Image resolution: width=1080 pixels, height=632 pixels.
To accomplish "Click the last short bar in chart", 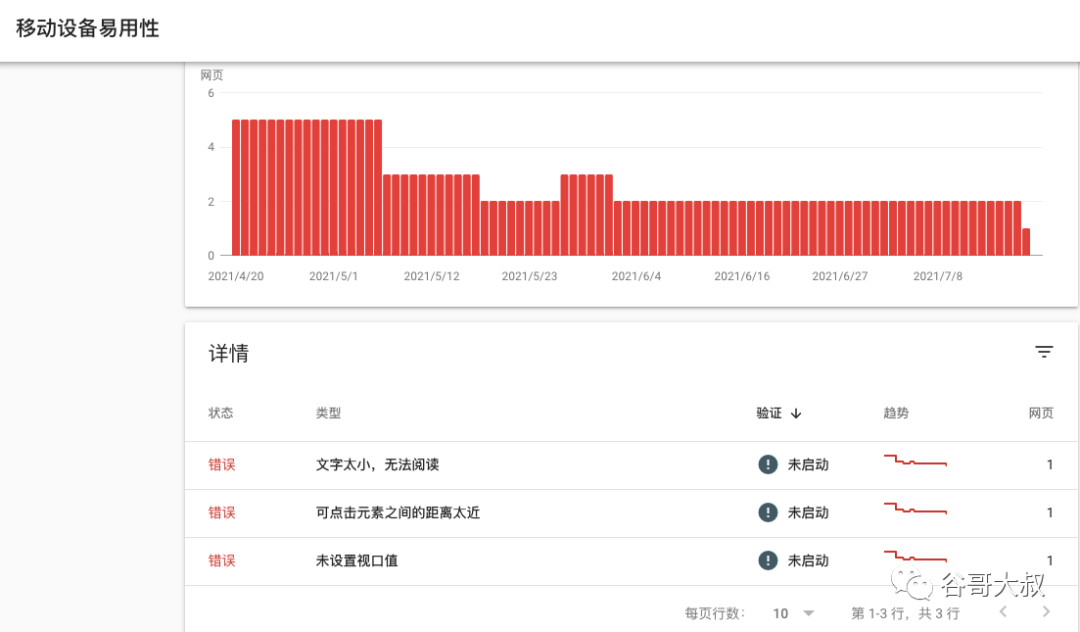I will coord(1026,242).
